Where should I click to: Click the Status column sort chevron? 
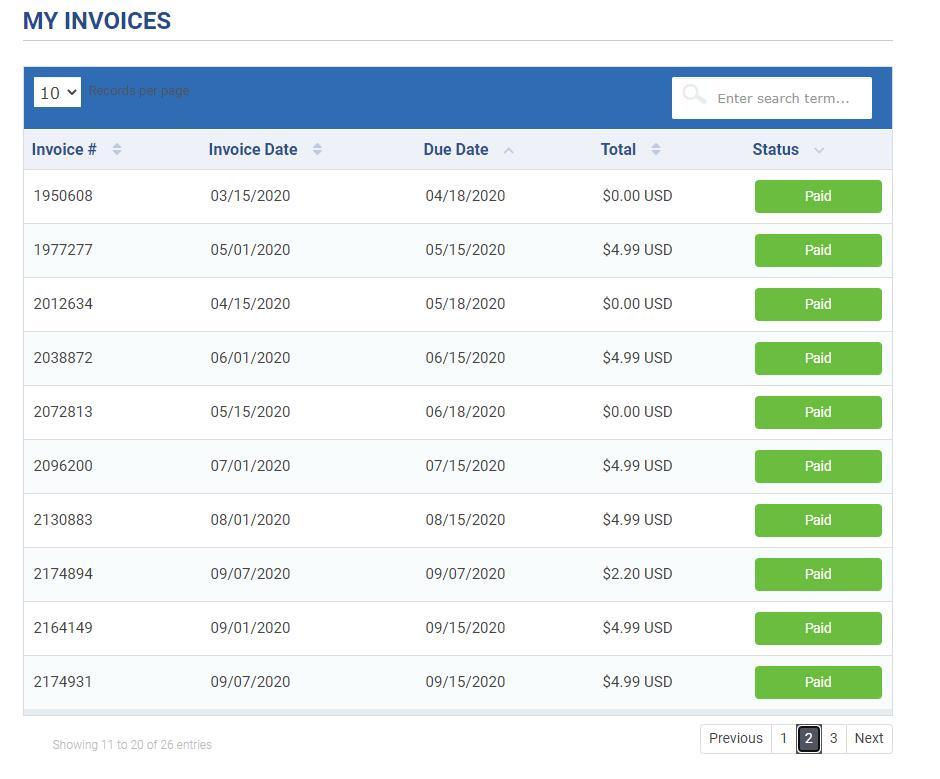tap(819, 151)
